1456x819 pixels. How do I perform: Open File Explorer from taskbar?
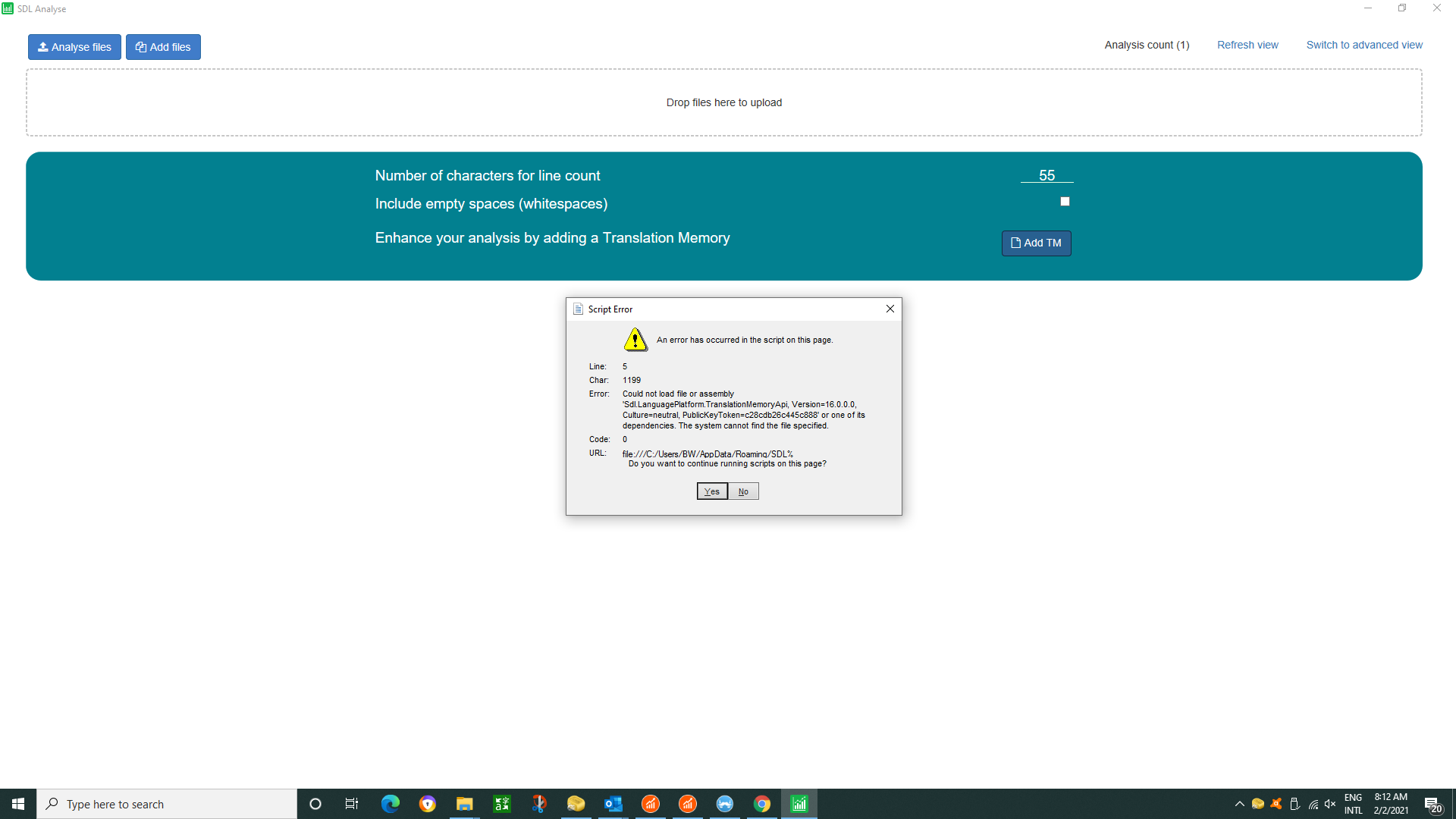(464, 804)
